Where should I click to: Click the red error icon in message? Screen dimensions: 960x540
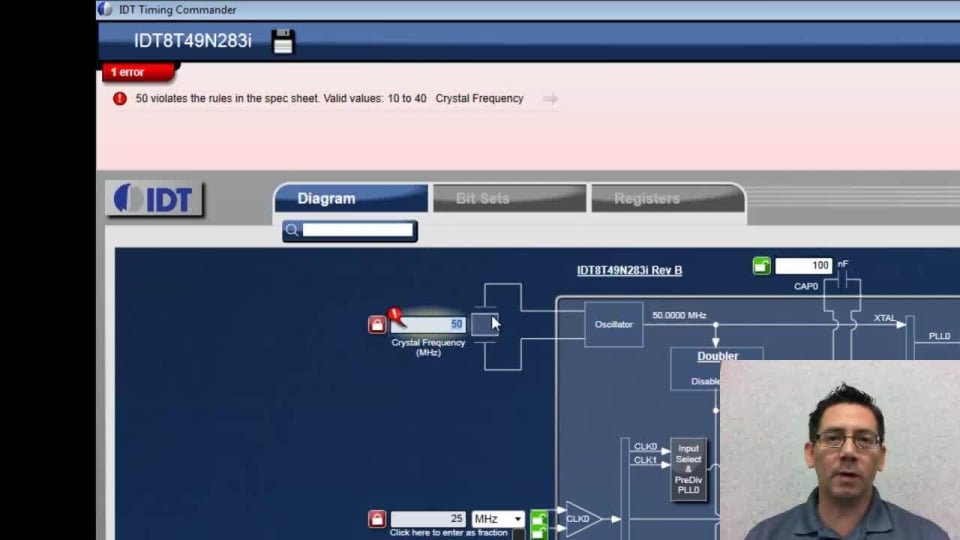tap(119, 99)
